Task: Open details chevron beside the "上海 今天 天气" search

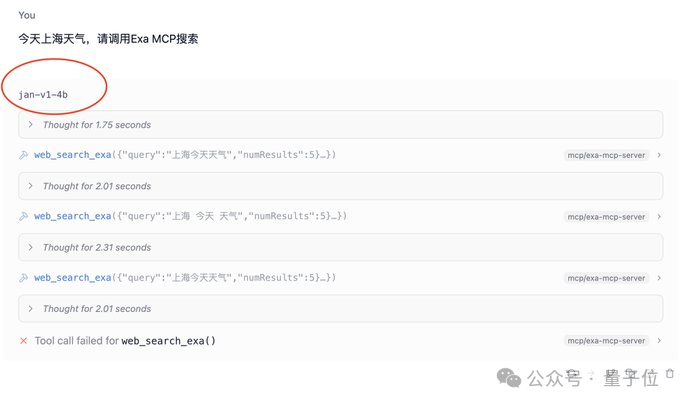Action: click(659, 216)
